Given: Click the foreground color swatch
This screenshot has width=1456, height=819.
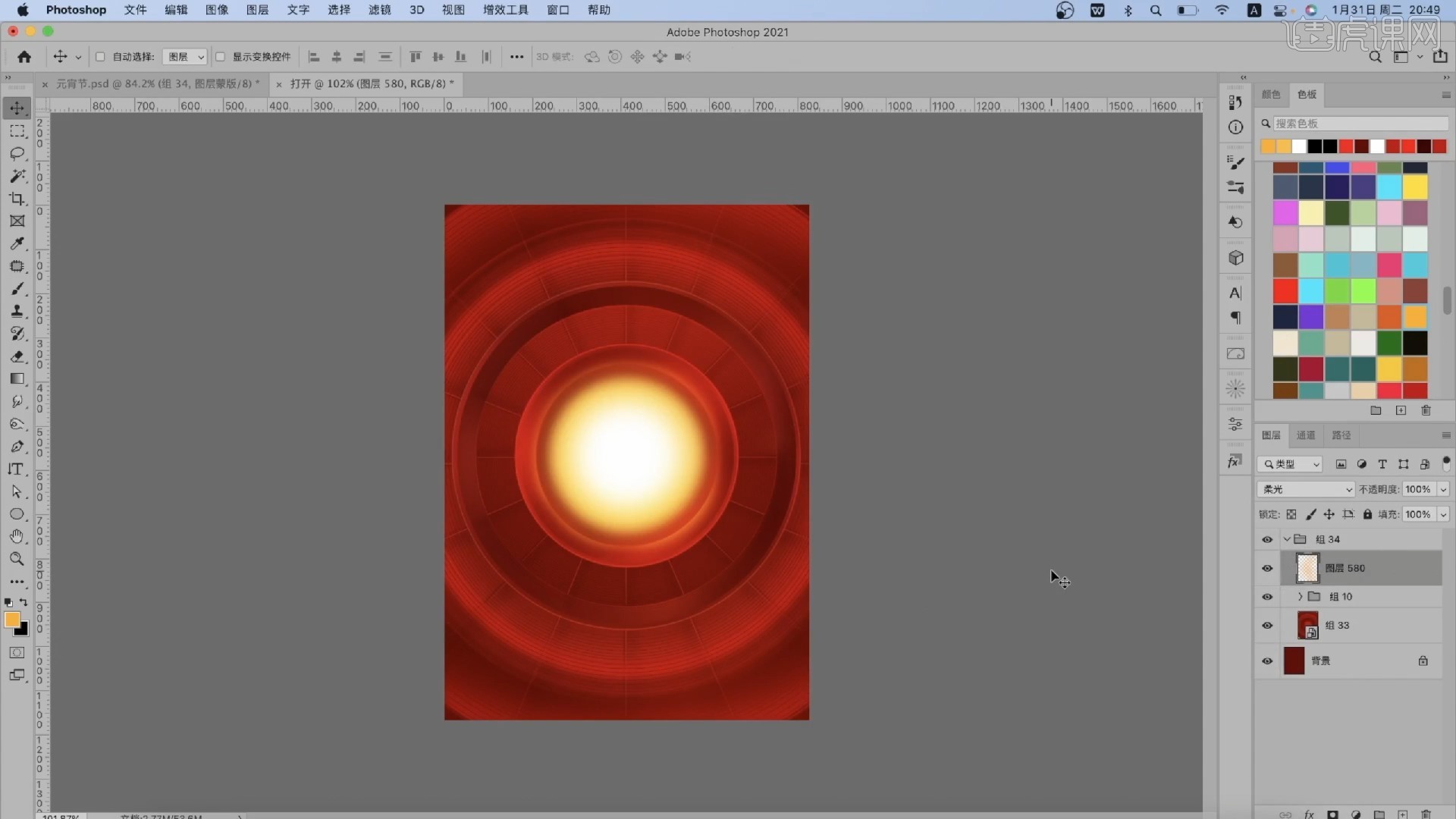Looking at the screenshot, I should click(11, 620).
